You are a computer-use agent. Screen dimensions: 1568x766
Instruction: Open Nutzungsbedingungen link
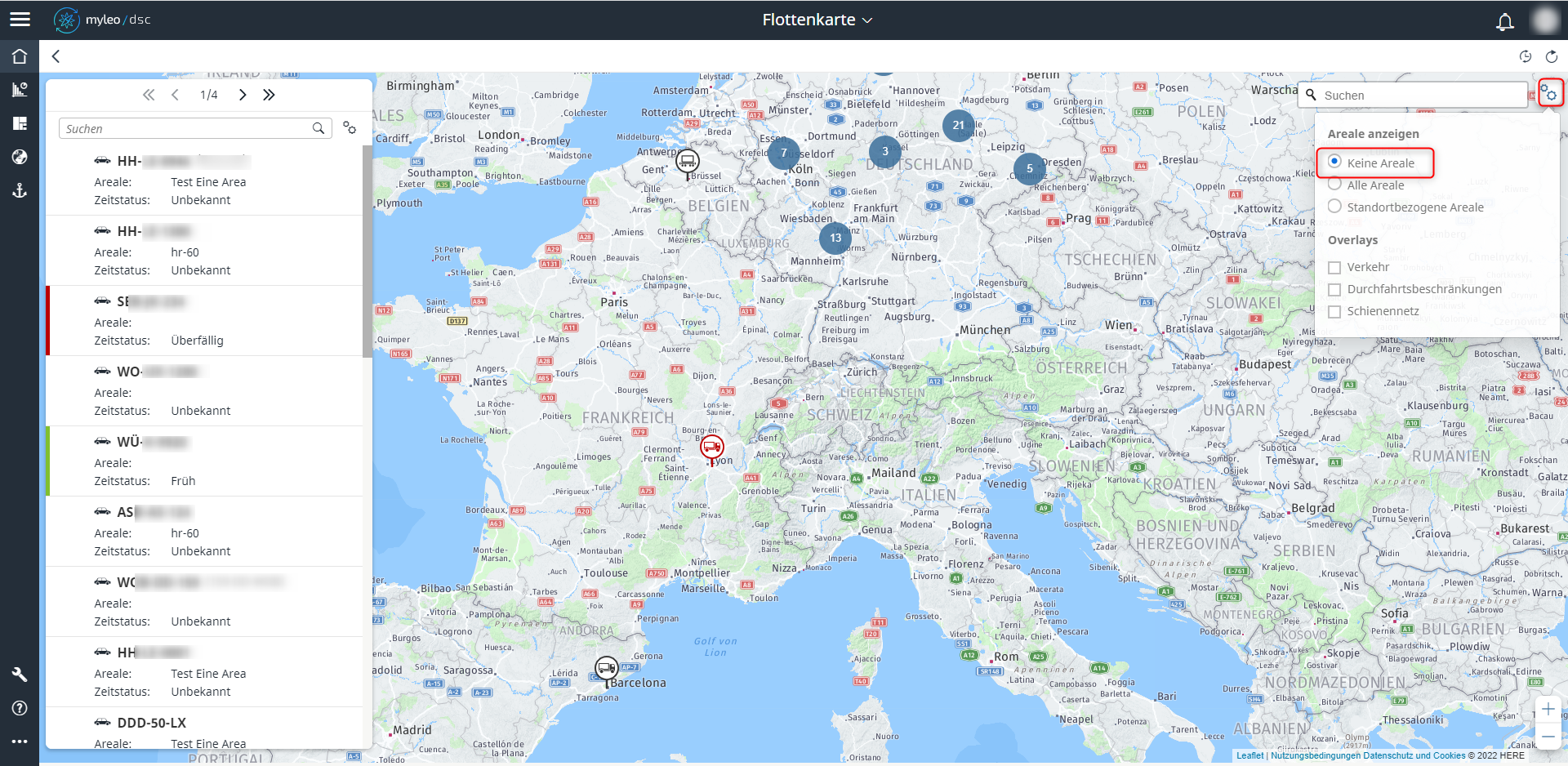click(1315, 755)
